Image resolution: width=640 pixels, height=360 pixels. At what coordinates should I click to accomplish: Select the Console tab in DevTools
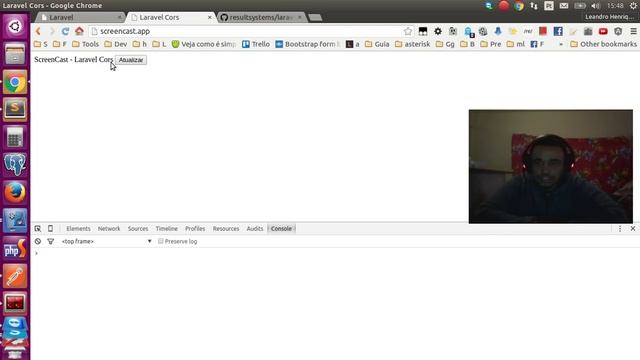click(281, 229)
